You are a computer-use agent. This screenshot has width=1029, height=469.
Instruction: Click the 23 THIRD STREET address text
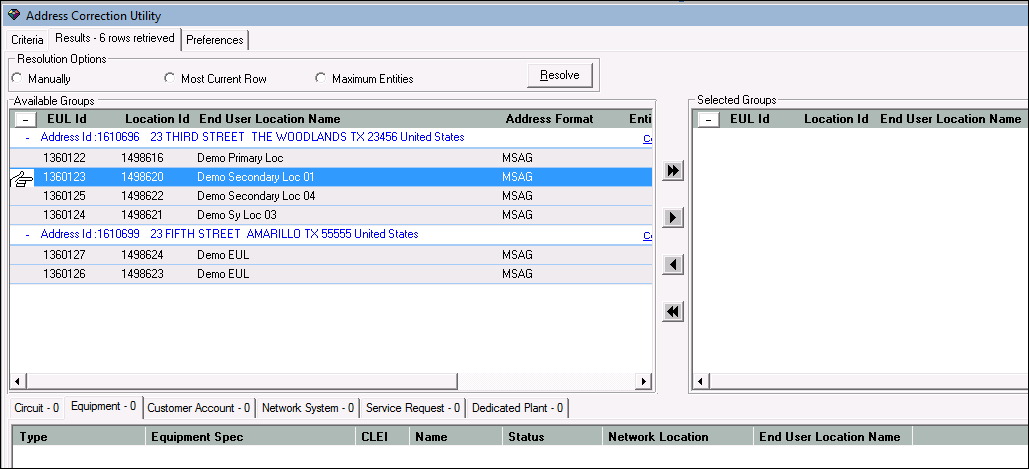307,138
